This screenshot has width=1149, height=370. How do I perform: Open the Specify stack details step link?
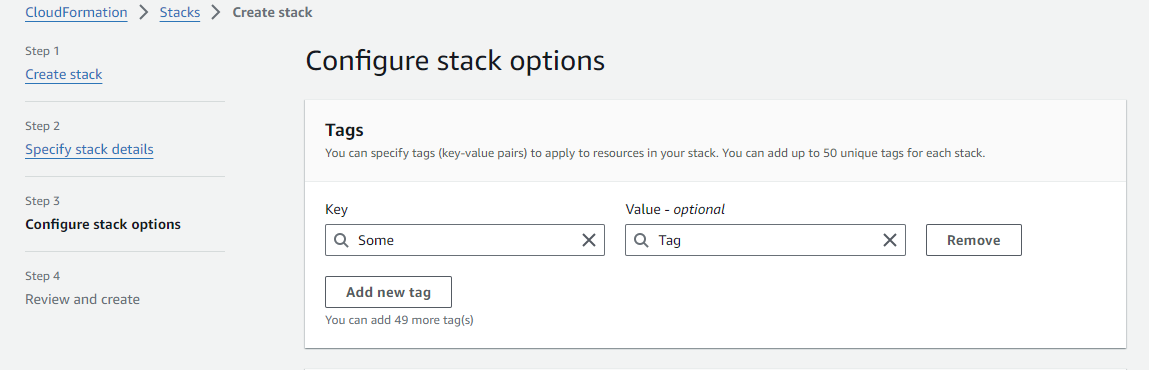[x=89, y=149]
